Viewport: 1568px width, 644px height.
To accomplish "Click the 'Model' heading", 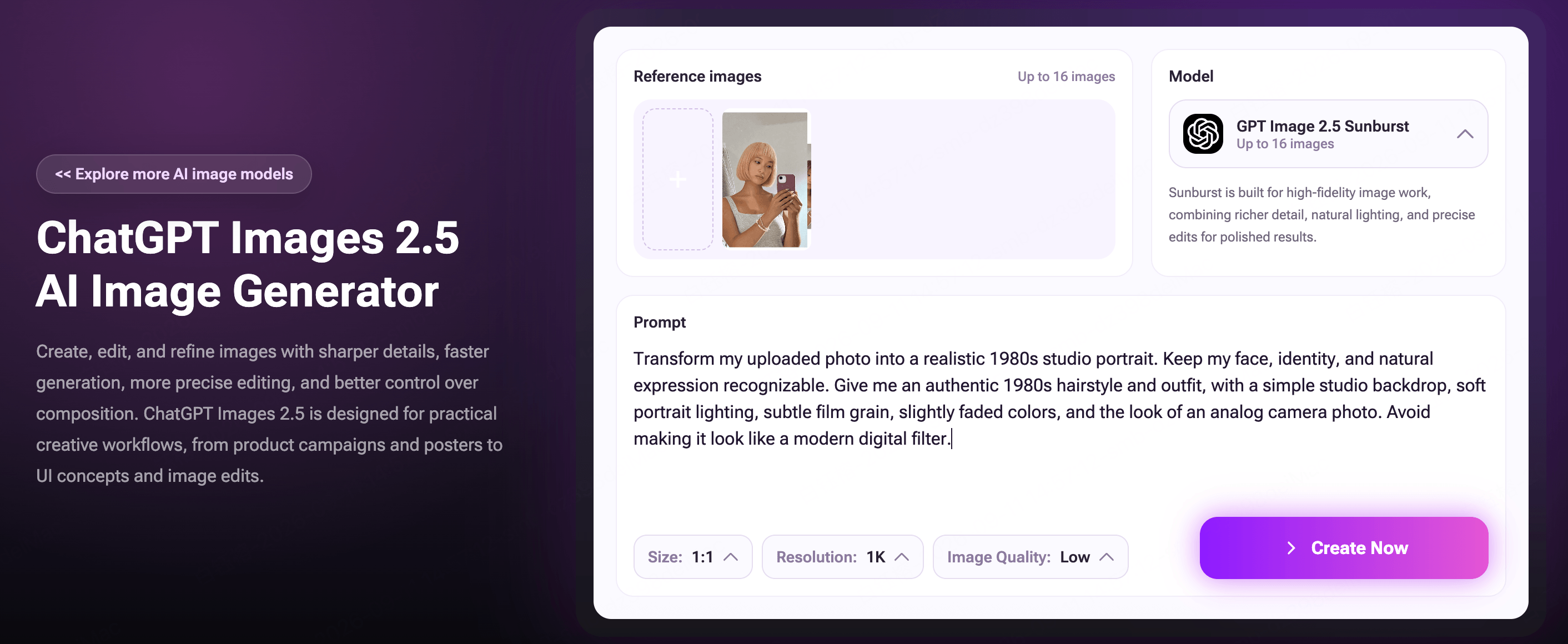I will point(1190,76).
